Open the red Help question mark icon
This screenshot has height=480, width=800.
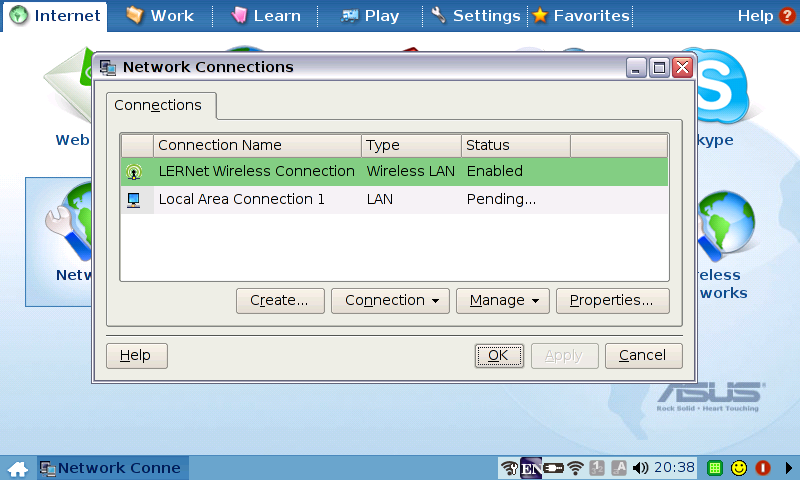coord(786,16)
